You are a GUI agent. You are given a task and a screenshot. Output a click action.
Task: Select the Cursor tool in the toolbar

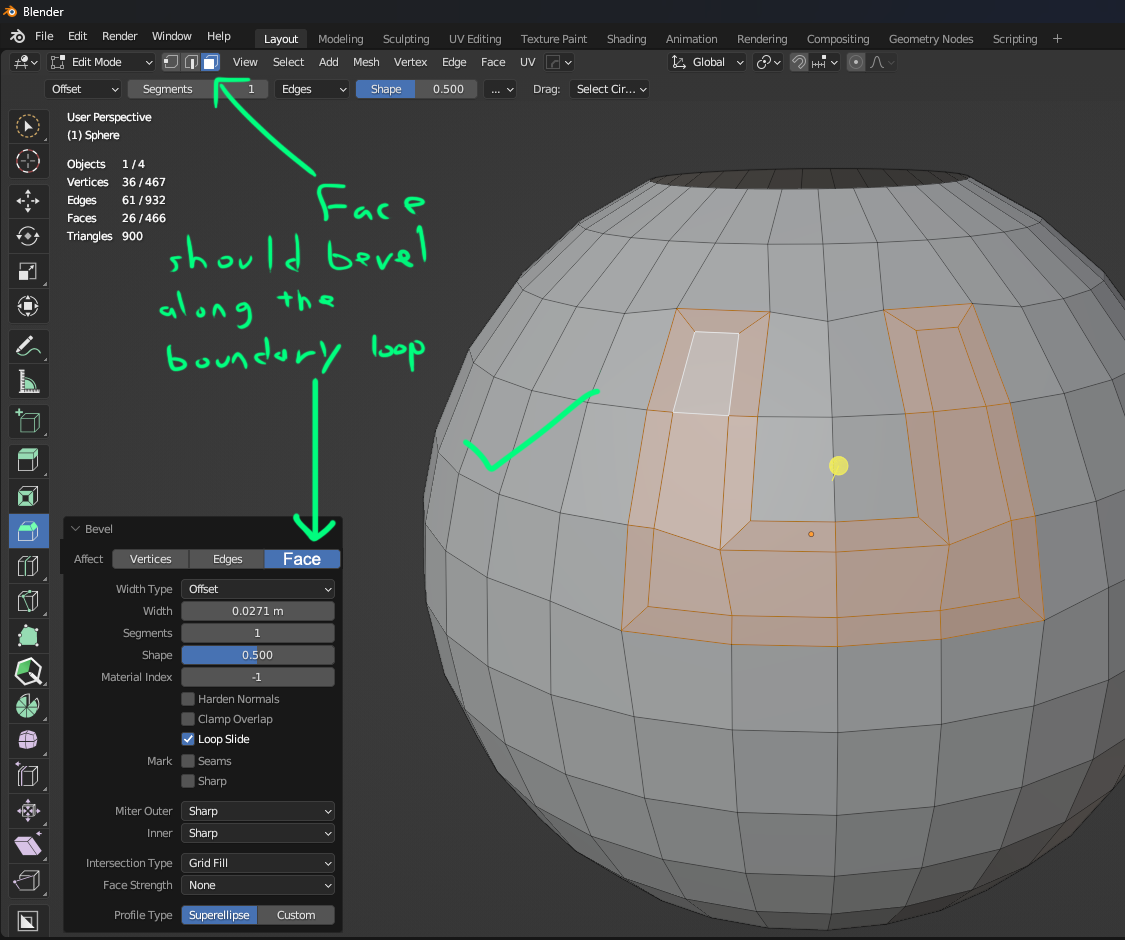[28, 161]
